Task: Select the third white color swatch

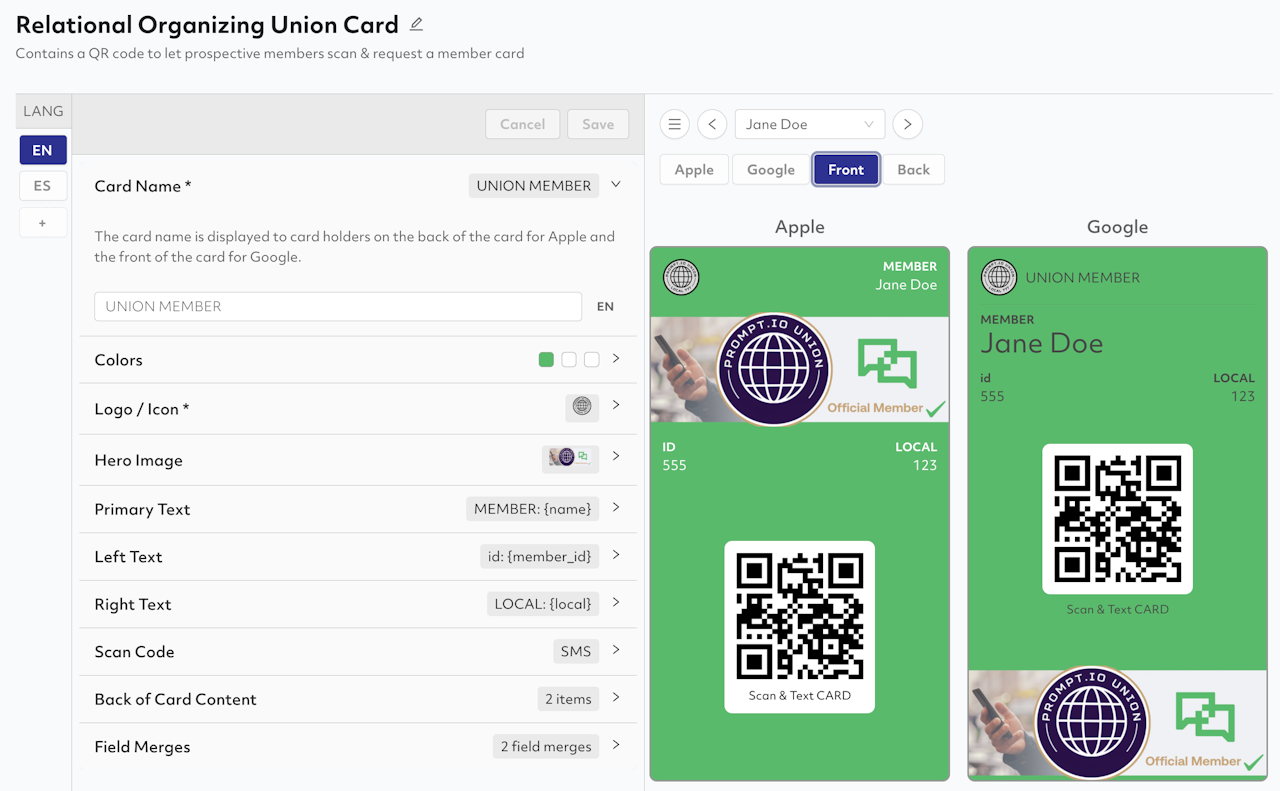Action: point(592,360)
